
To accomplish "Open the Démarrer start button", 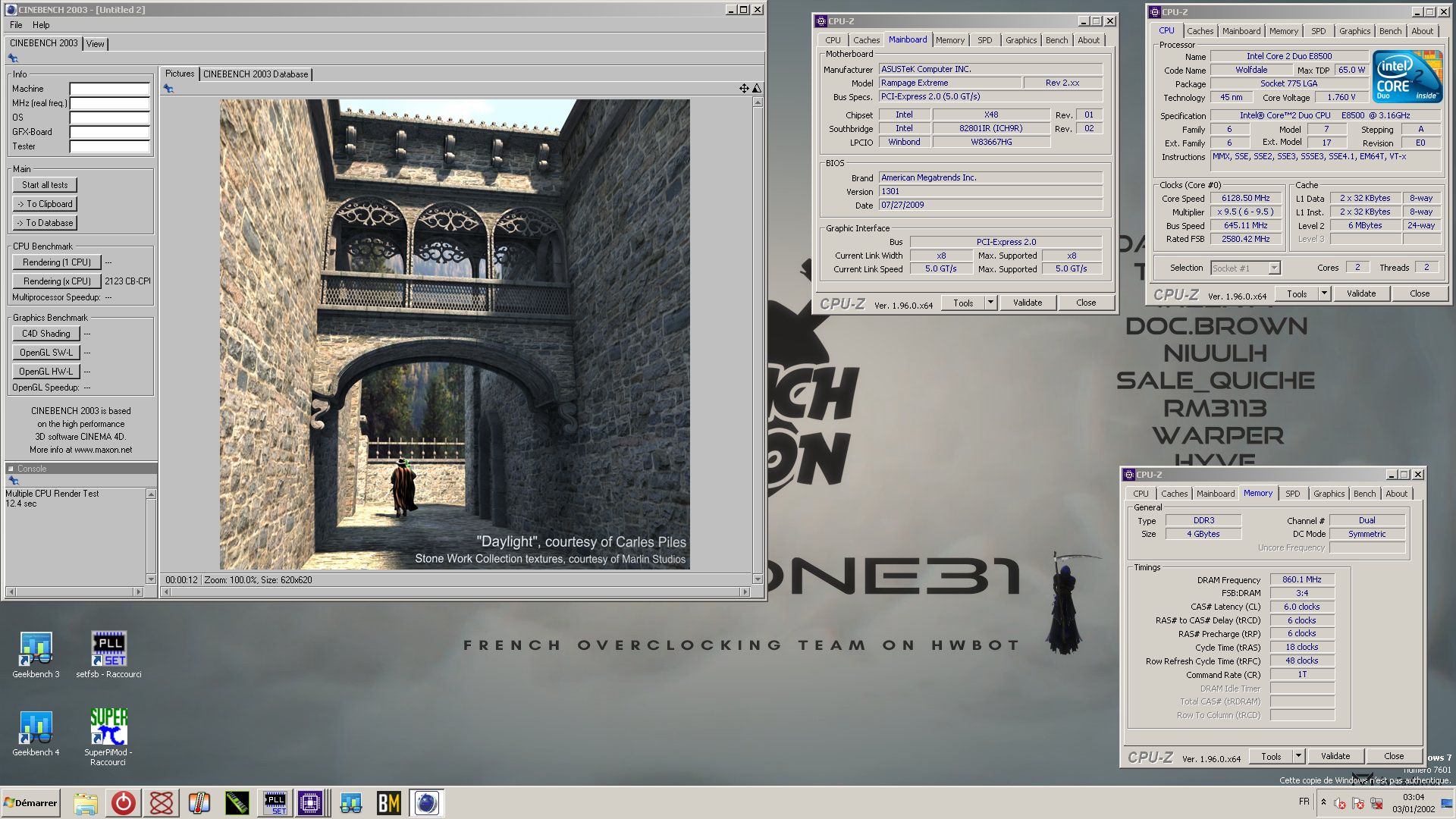I will click(30, 803).
